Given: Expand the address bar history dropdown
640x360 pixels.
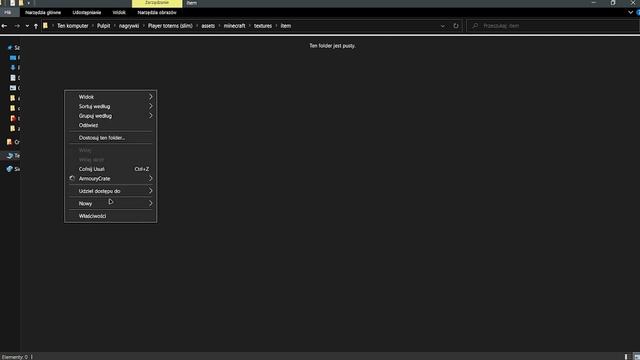Looking at the screenshot, I should tap(442, 26).
